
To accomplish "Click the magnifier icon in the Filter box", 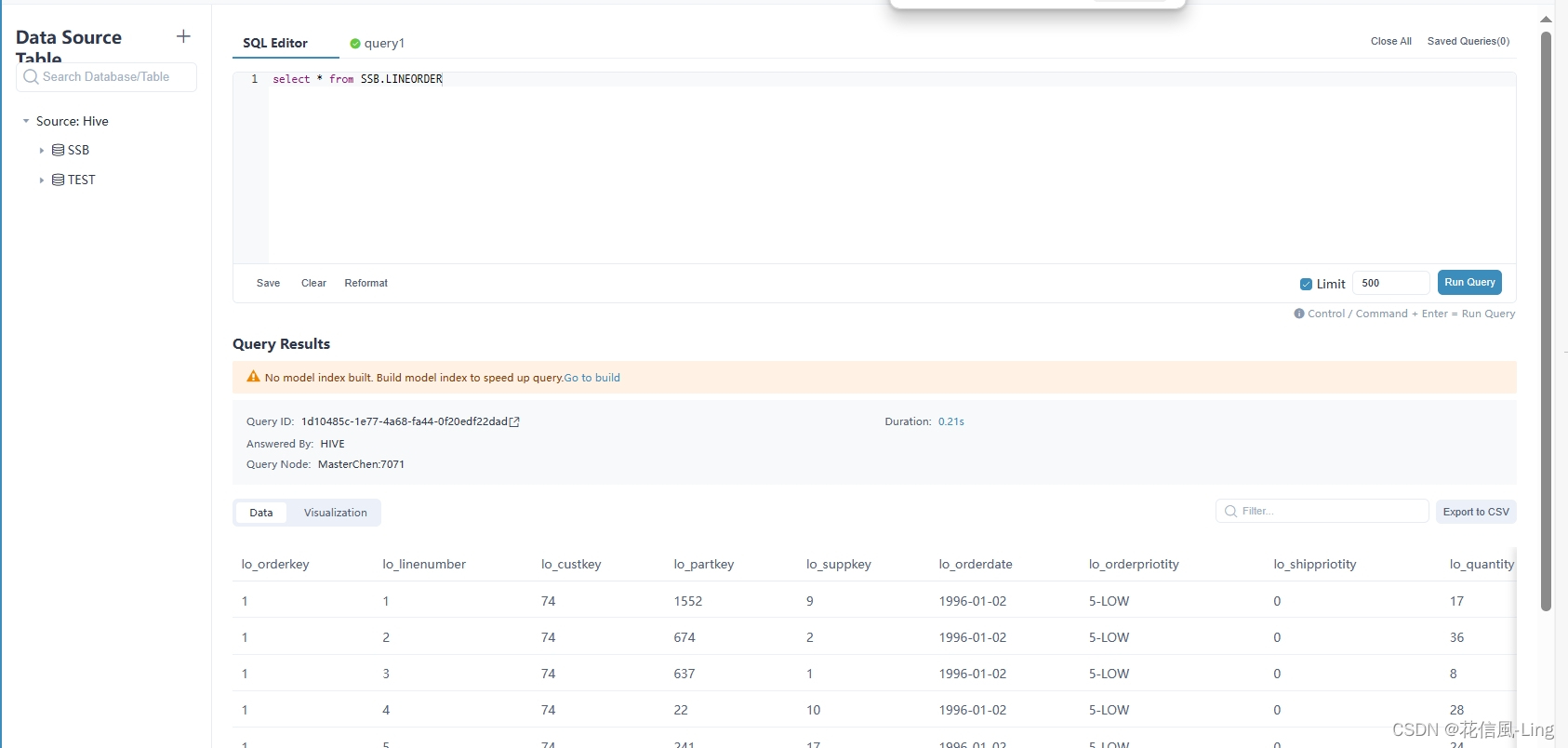I will click(x=1230, y=512).
